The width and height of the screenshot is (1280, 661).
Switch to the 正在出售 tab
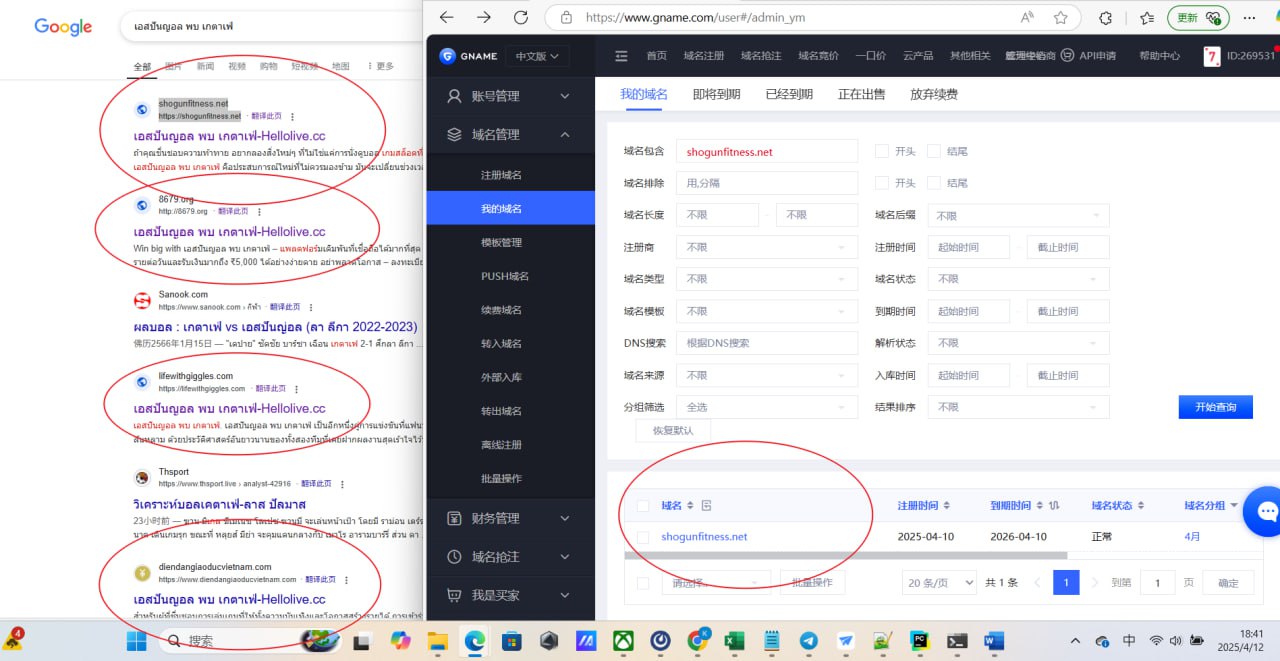(x=861, y=94)
